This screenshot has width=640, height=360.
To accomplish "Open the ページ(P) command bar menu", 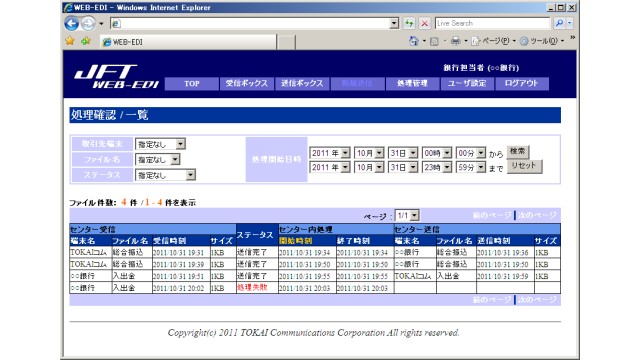I will pos(493,41).
